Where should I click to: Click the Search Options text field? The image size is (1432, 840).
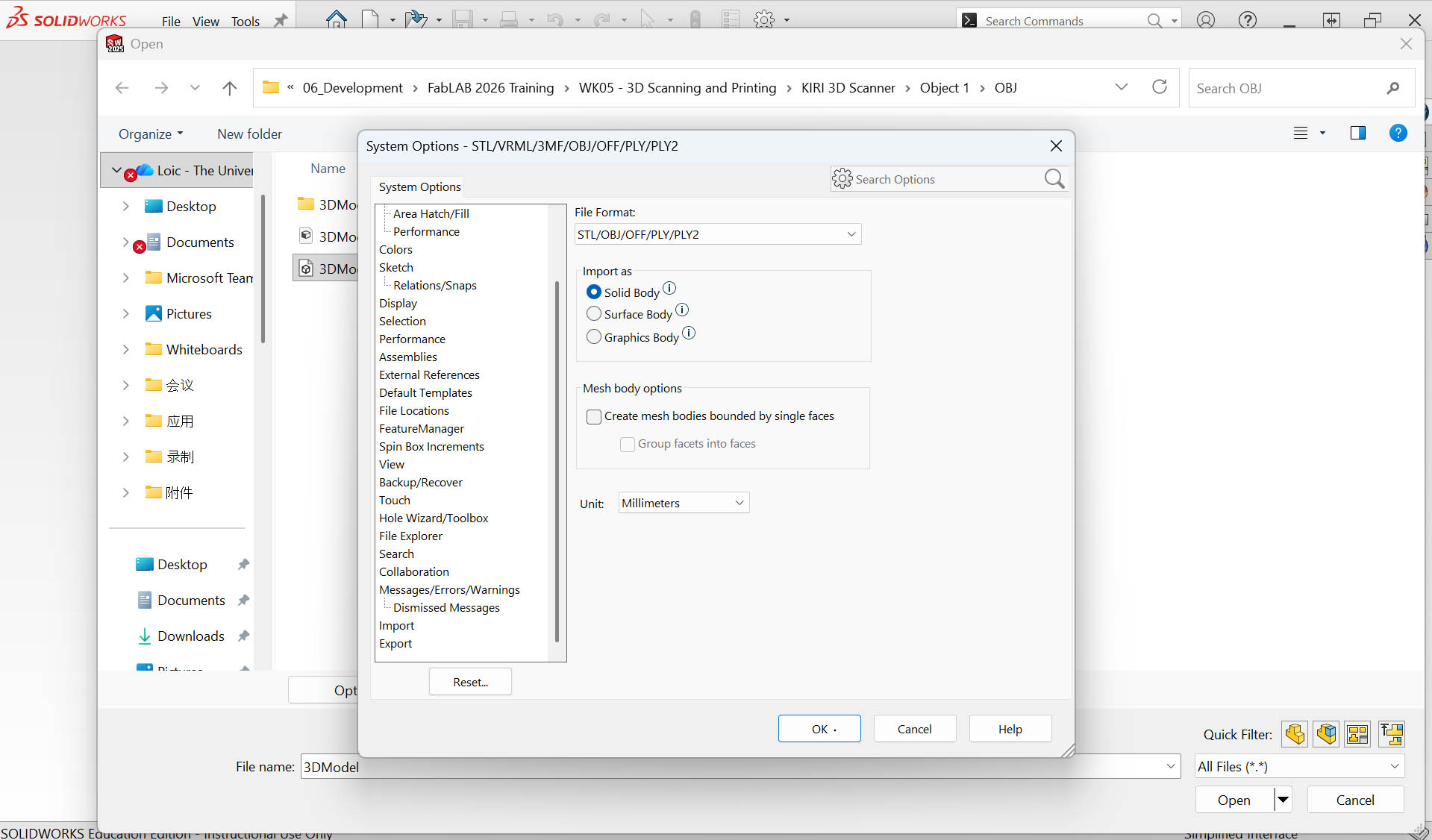point(948,179)
